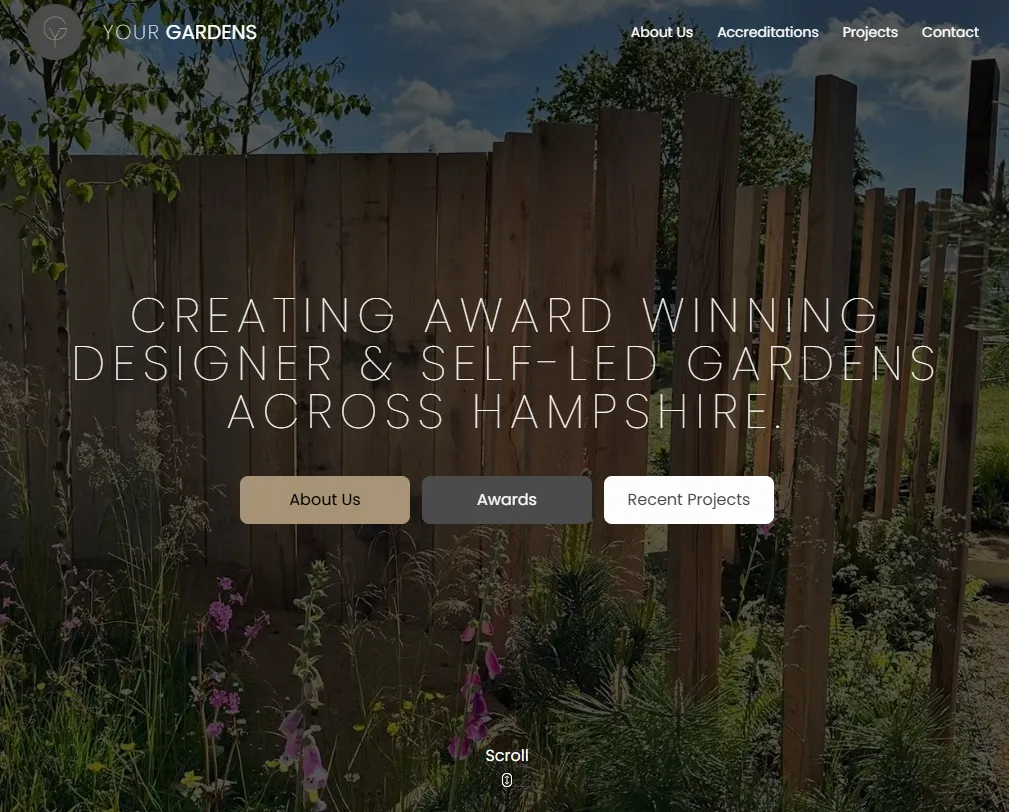
Task: Open Projects in the header menu
Action: tap(870, 32)
